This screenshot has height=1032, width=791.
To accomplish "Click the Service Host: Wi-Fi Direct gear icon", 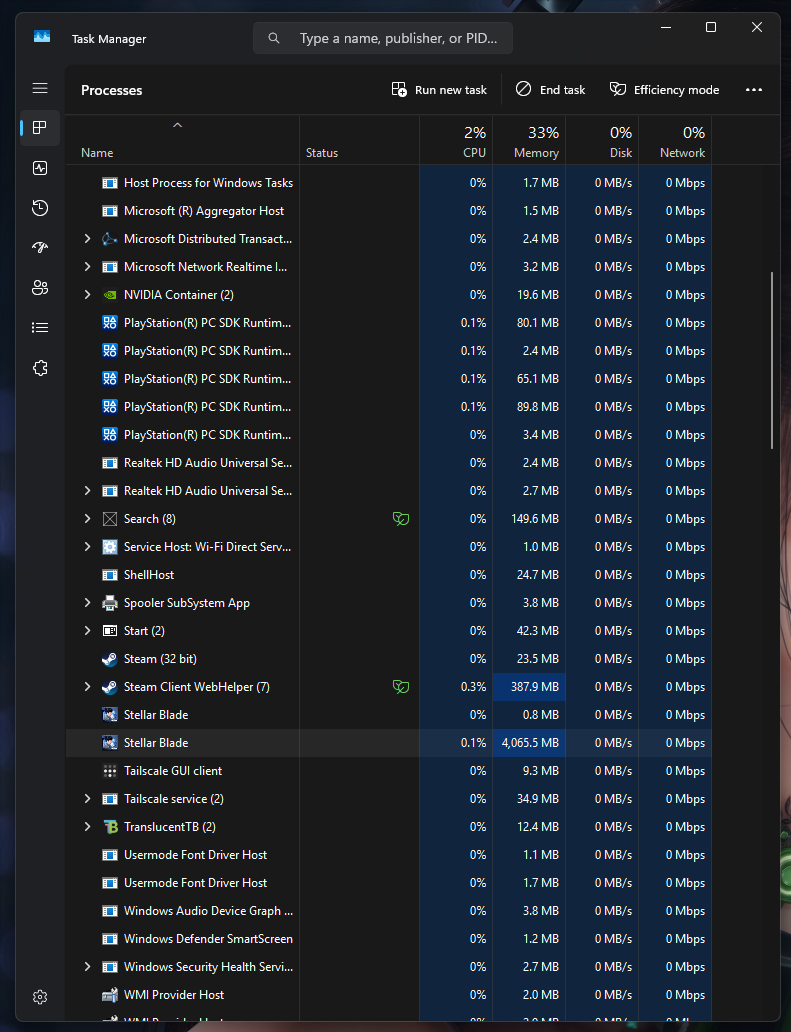I will point(110,547).
